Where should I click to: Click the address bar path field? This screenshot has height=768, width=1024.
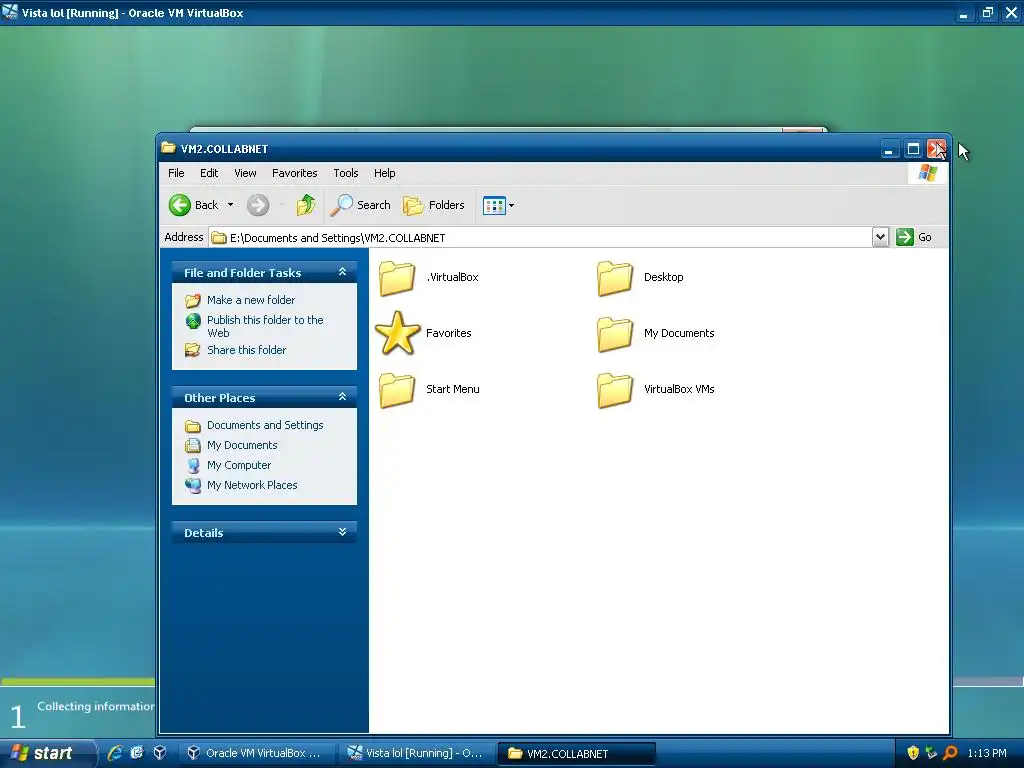(x=541, y=237)
